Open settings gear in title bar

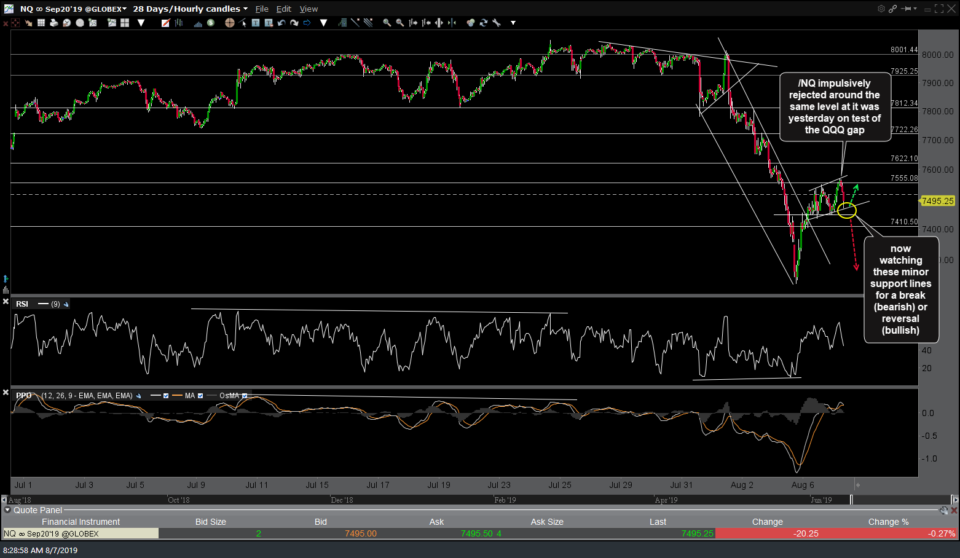[882, 9]
